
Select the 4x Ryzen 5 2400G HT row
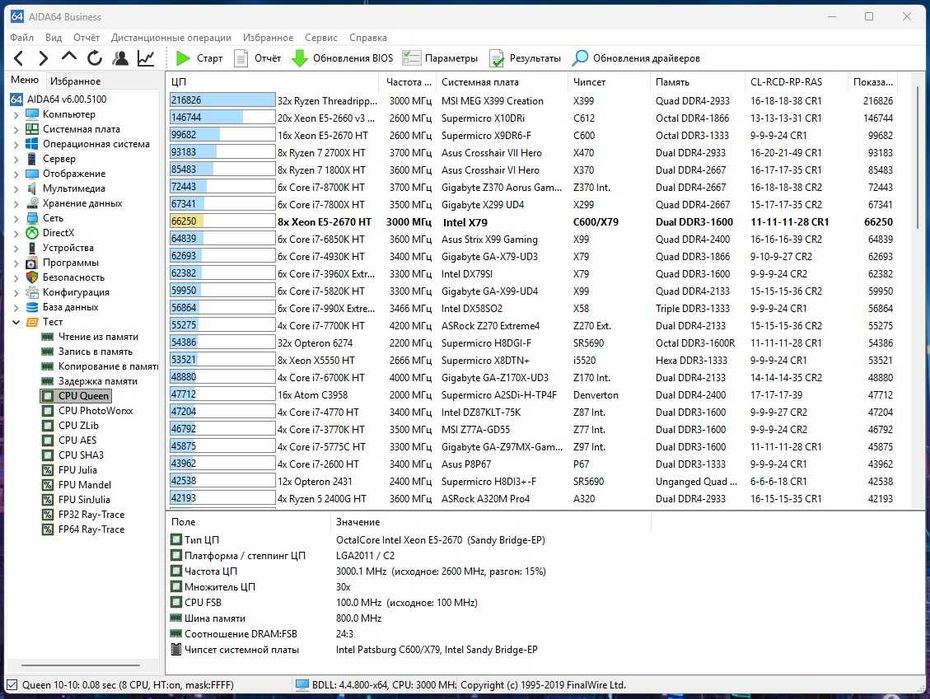click(x=532, y=499)
